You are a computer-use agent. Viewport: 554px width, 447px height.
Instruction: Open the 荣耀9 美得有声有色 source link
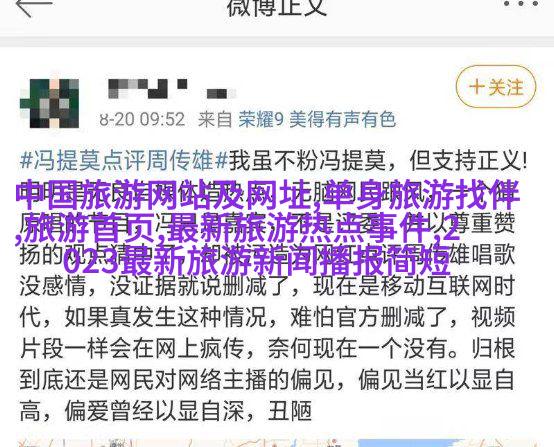(317, 119)
